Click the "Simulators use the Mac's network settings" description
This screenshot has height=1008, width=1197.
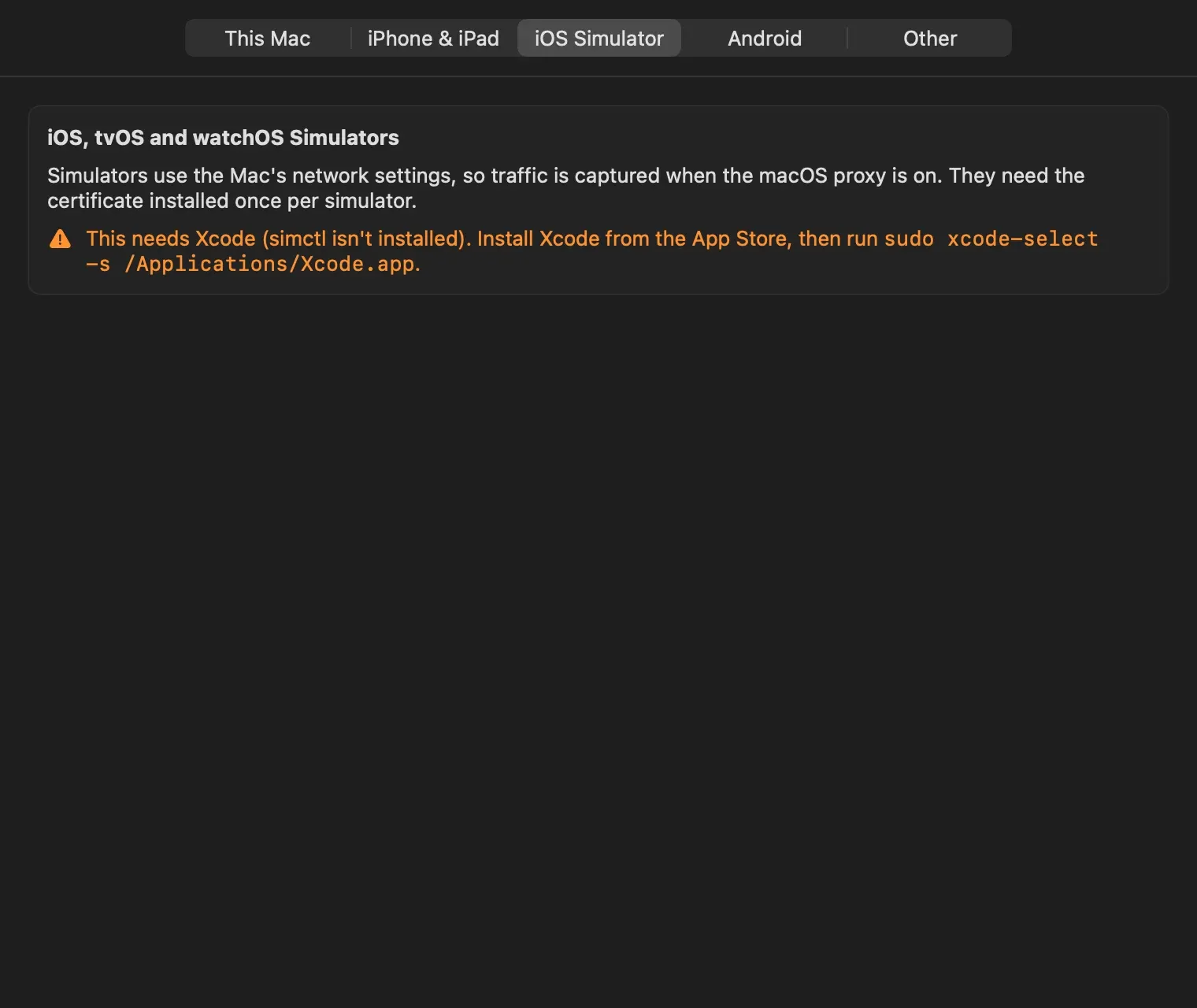(566, 188)
